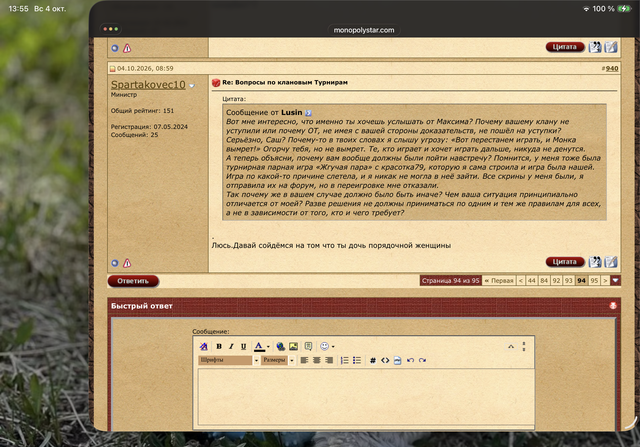This screenshot has width=640, height=447.
Task: Open the #940 post permalink
Action: tap(611, 68)
